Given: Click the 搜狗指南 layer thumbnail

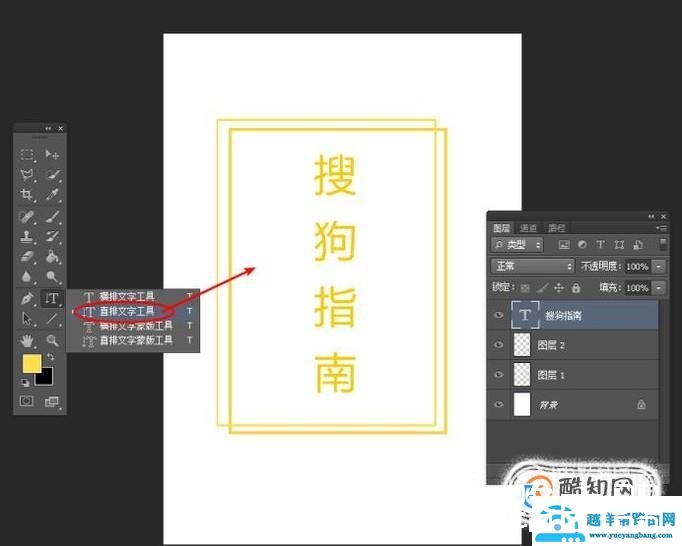Looking at the screenshot, I should 525,315.
